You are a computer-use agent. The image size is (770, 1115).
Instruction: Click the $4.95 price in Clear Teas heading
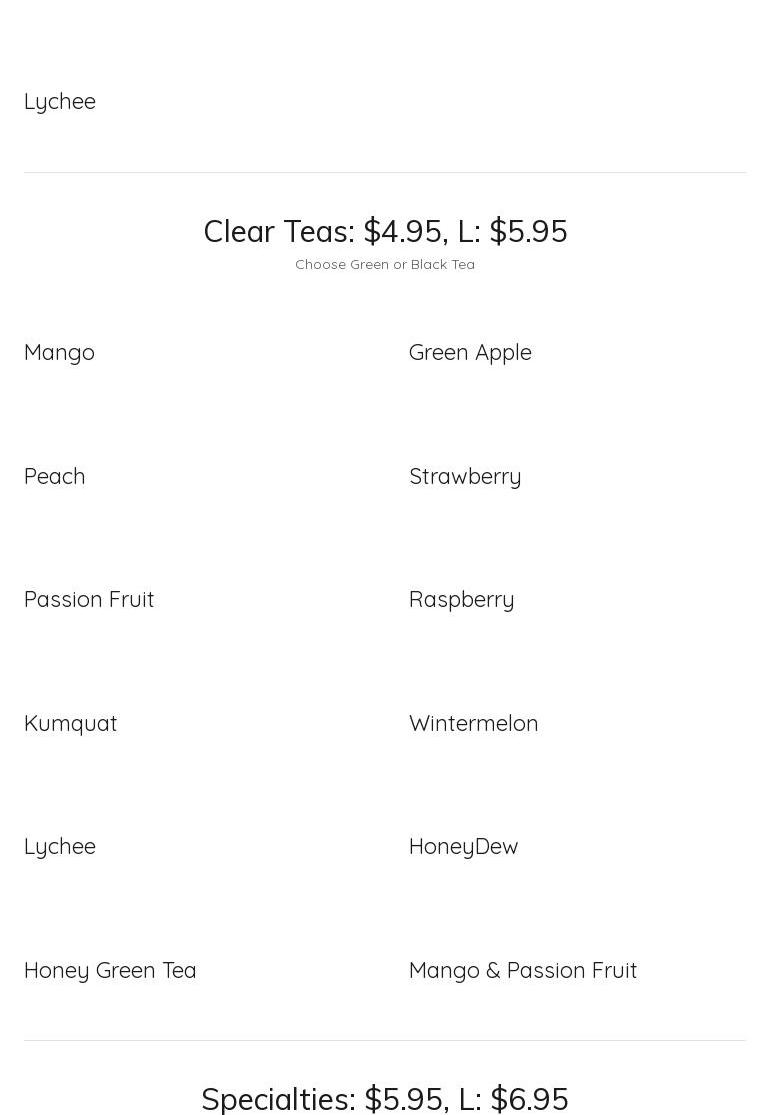tap(402, 231)
